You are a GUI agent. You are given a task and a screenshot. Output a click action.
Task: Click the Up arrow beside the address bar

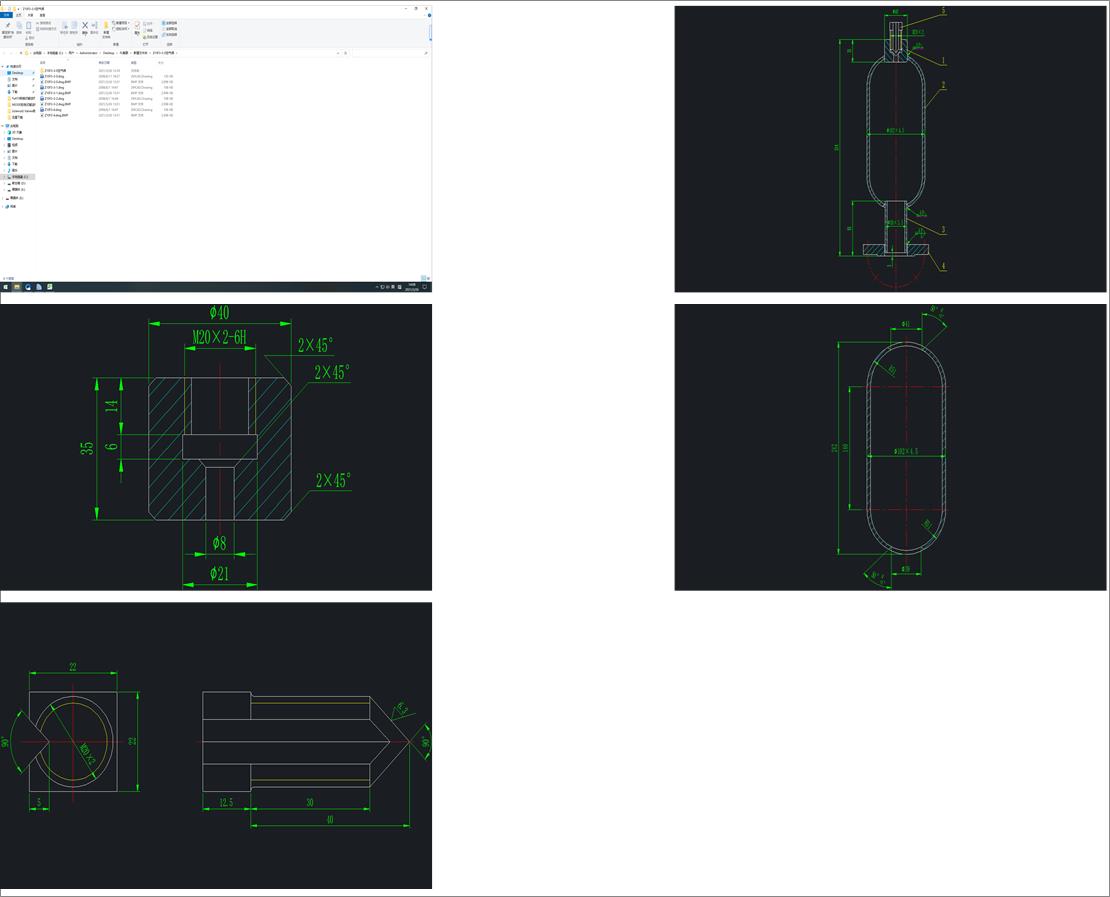[21, 53]
